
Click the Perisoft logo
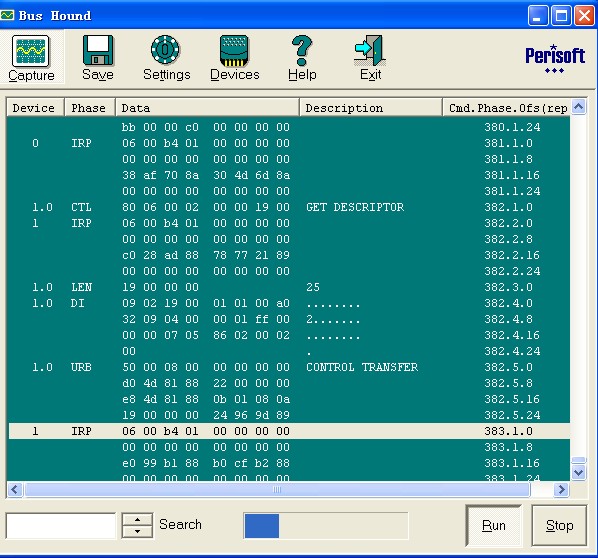[555, 60]
